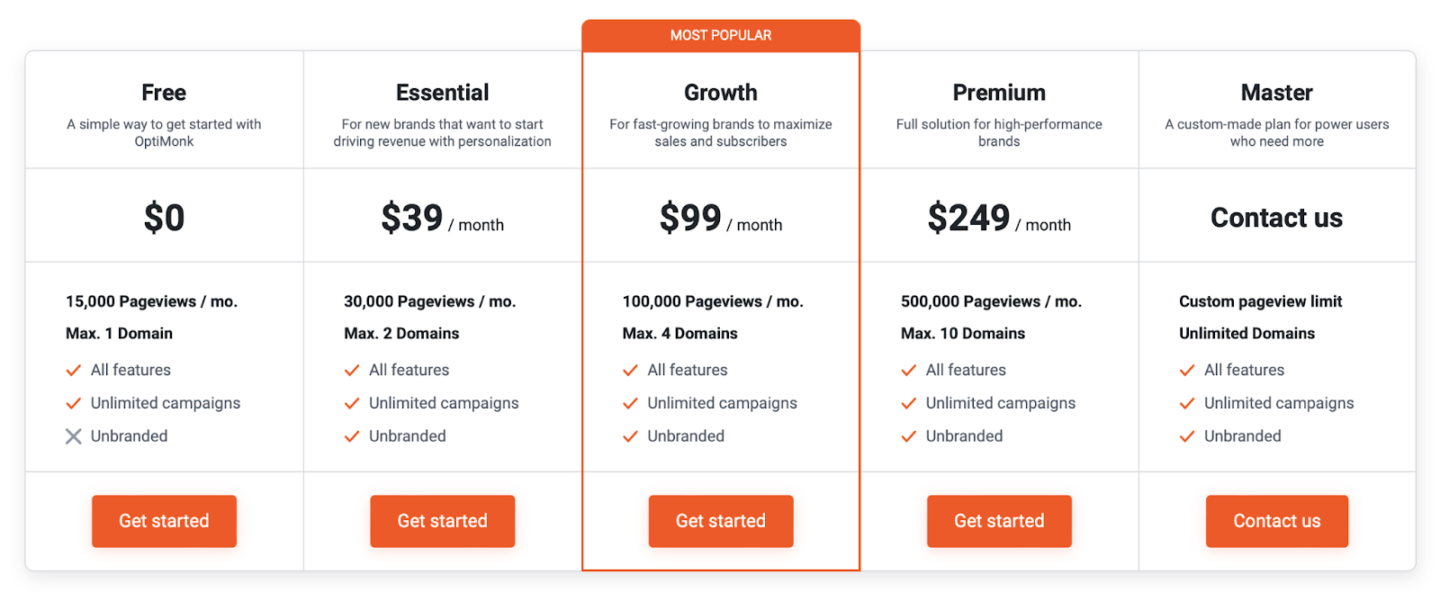
Task: Click Contact us under the Master plan
Action: tap(1277, 521)
